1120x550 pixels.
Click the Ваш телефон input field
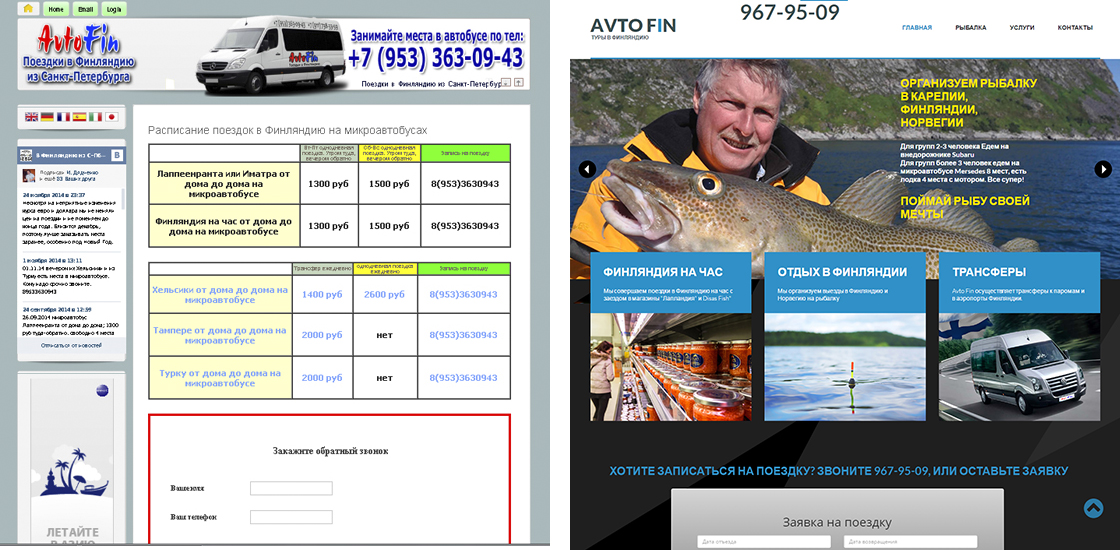pyautogui.click(x=291, y=517)
